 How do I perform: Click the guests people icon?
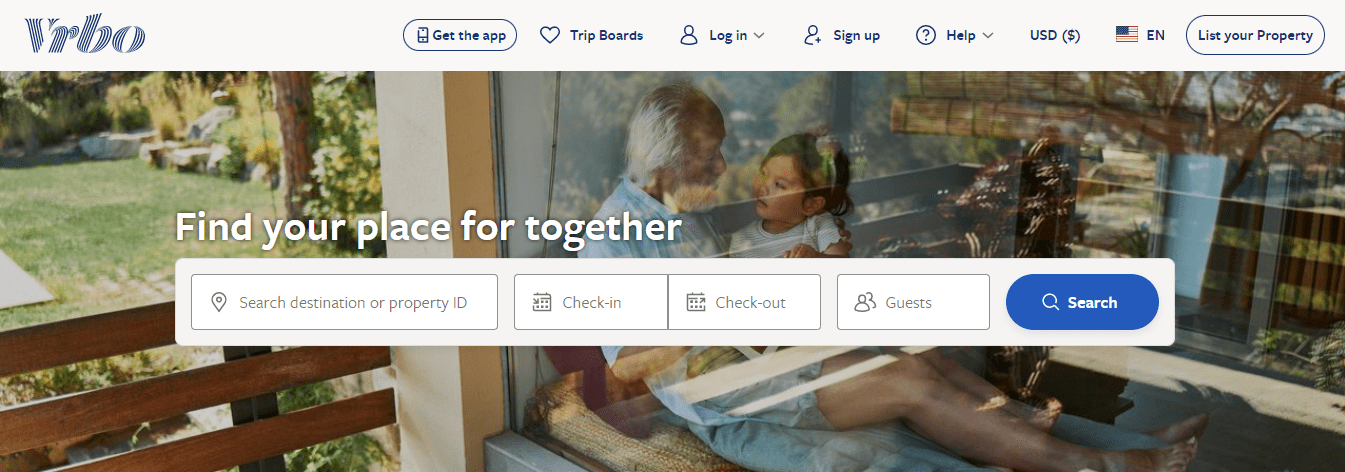[x=865, y=302]
